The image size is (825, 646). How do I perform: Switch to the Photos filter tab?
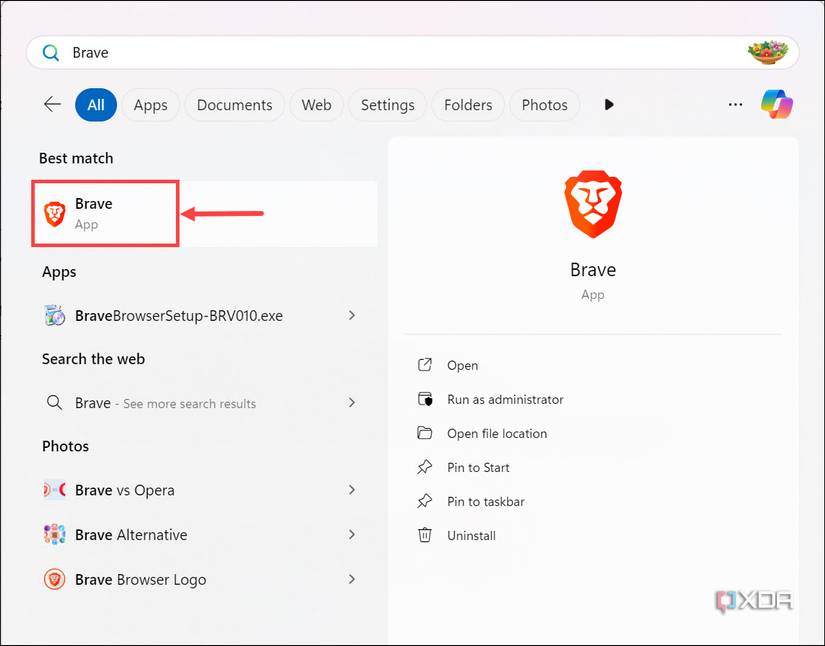tap(545, 105)
